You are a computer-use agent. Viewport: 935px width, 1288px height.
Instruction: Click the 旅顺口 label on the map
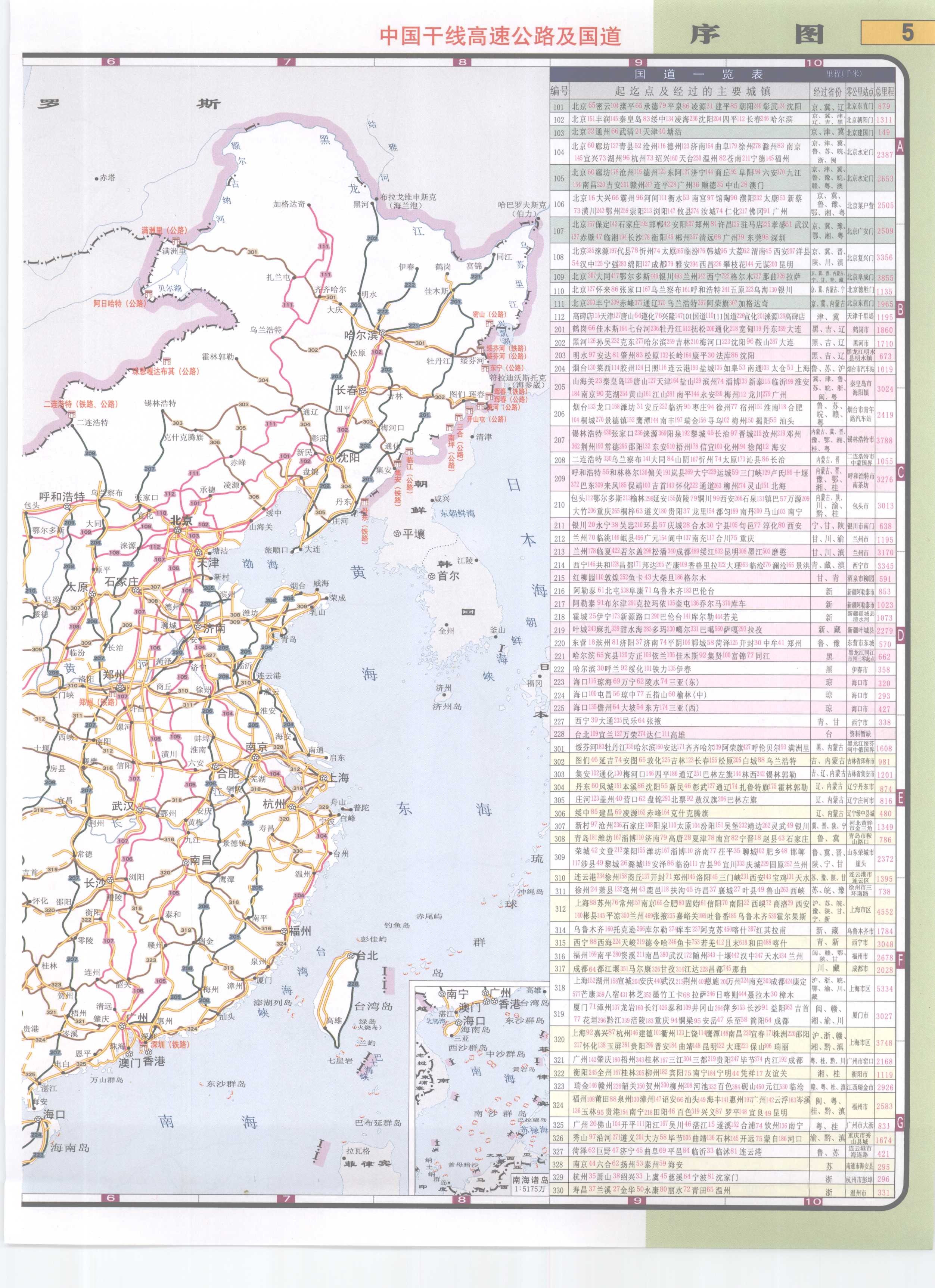click(276, 550)
